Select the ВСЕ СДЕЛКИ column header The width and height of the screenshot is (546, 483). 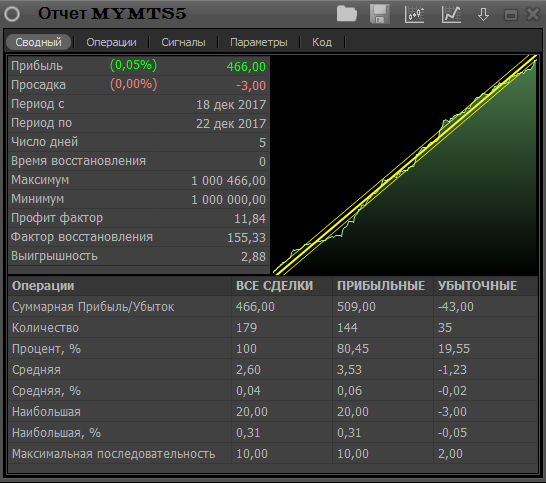pyautogui.click(x=274, y=286)
